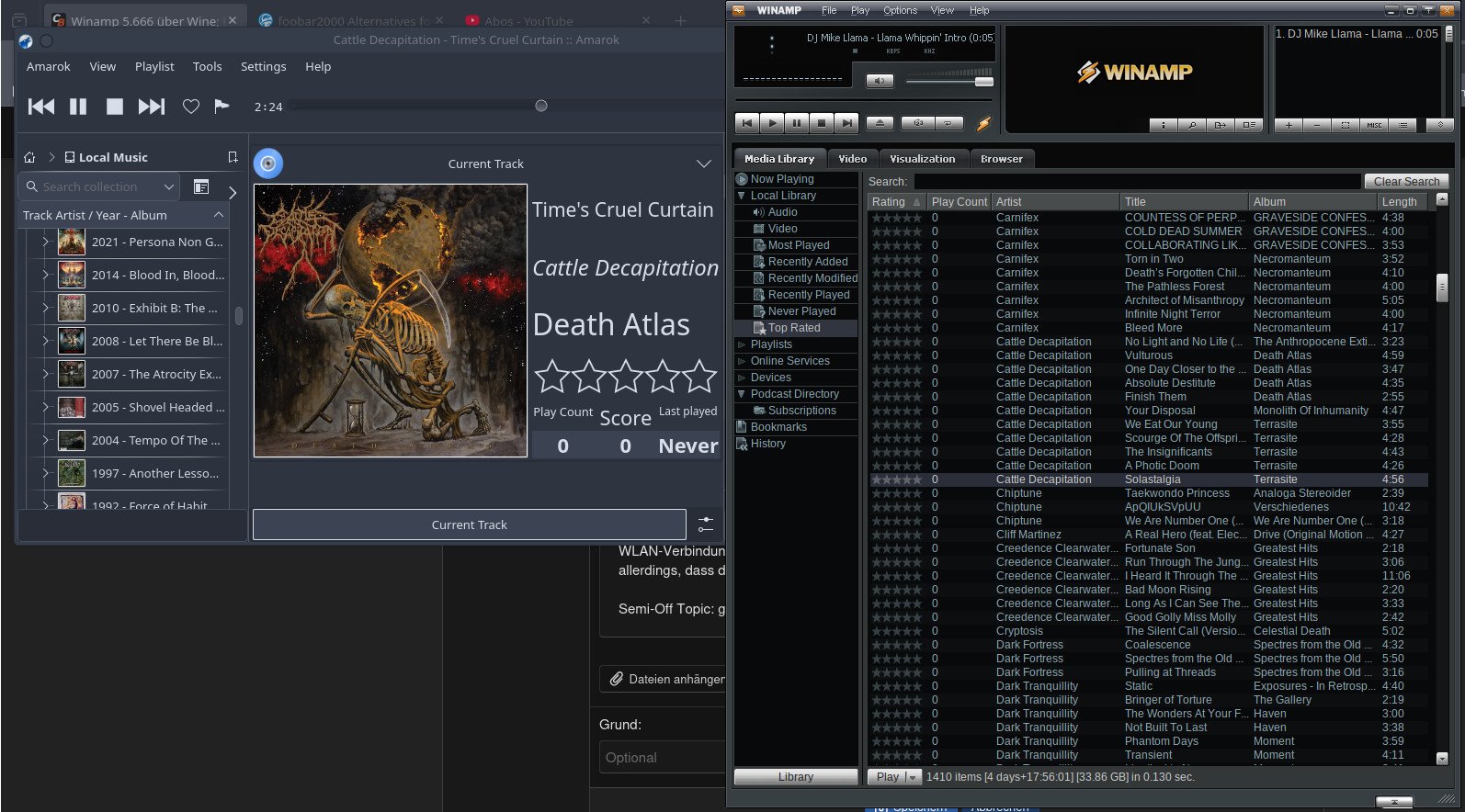Click Winamp previous track button
The height and width of the screenshot is (812, 1465).
click(x=747, y=123)
